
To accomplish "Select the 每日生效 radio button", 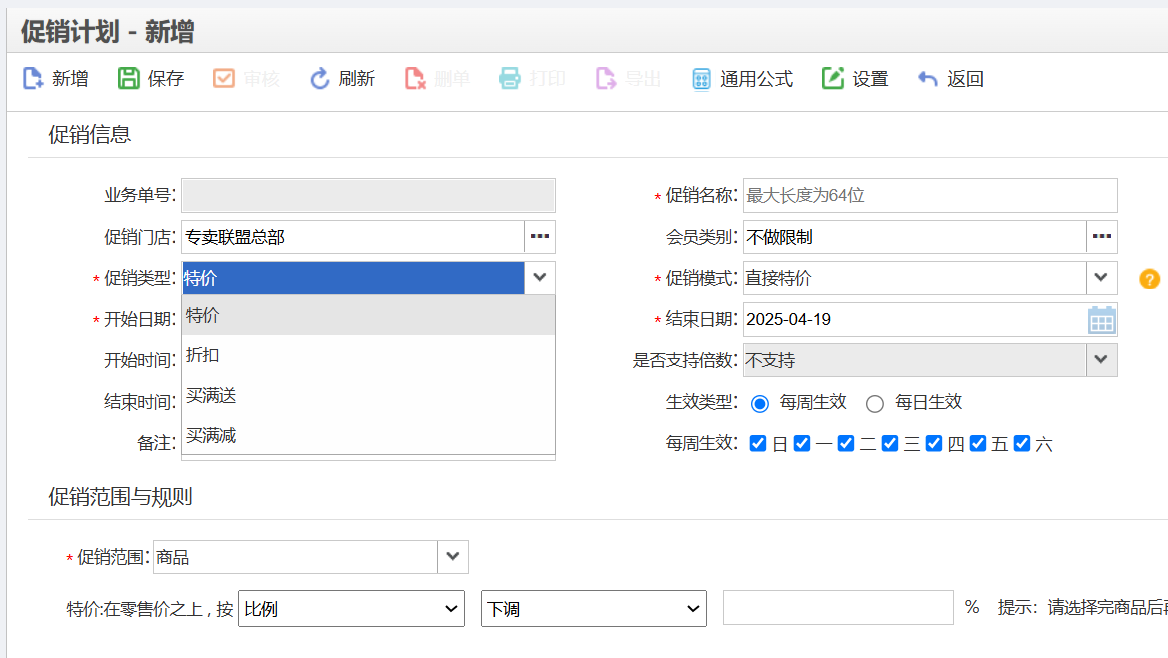I will (x=875, y=403).
